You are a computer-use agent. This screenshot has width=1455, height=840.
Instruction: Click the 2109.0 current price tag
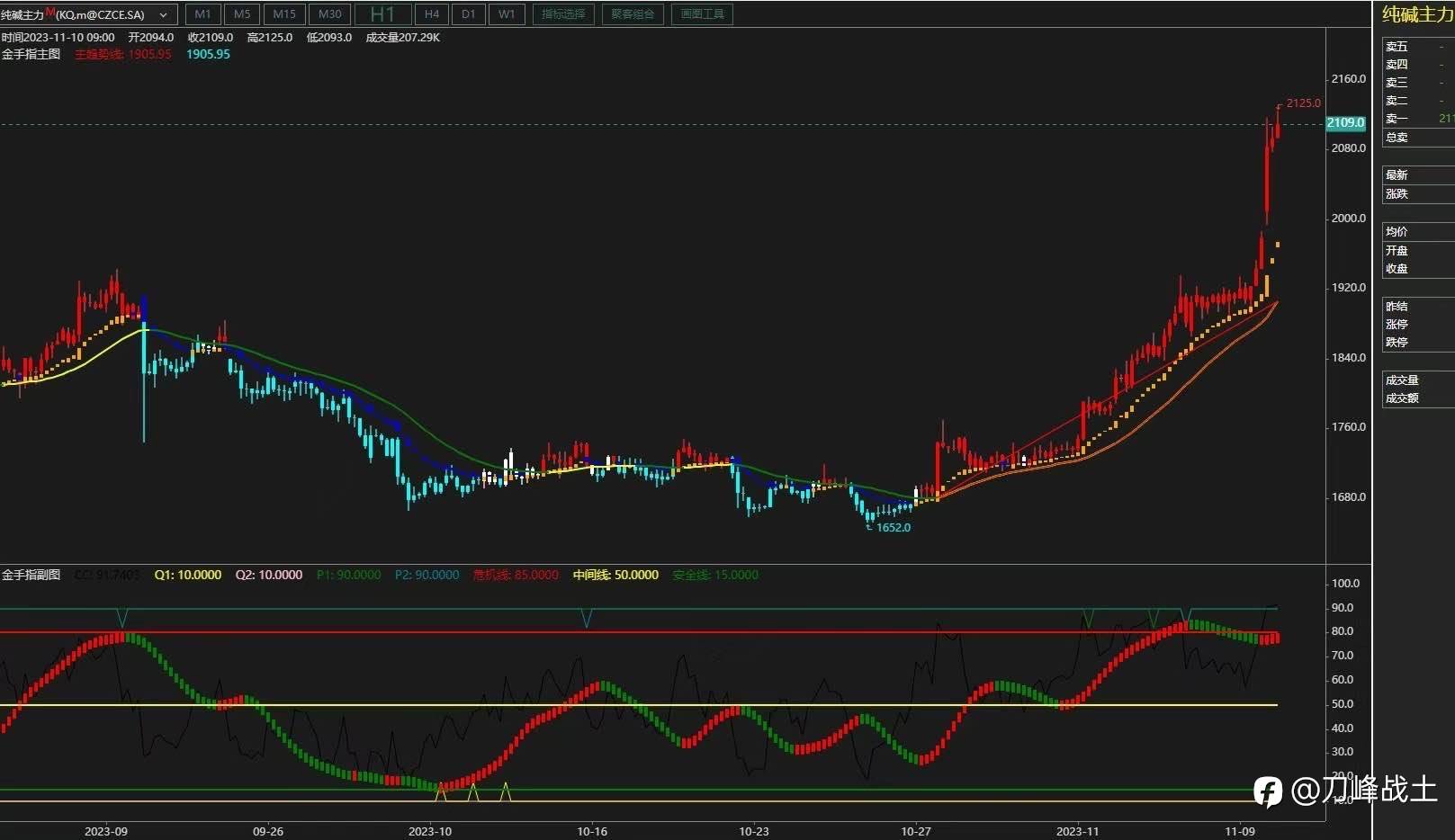(x=1345, y=122)
